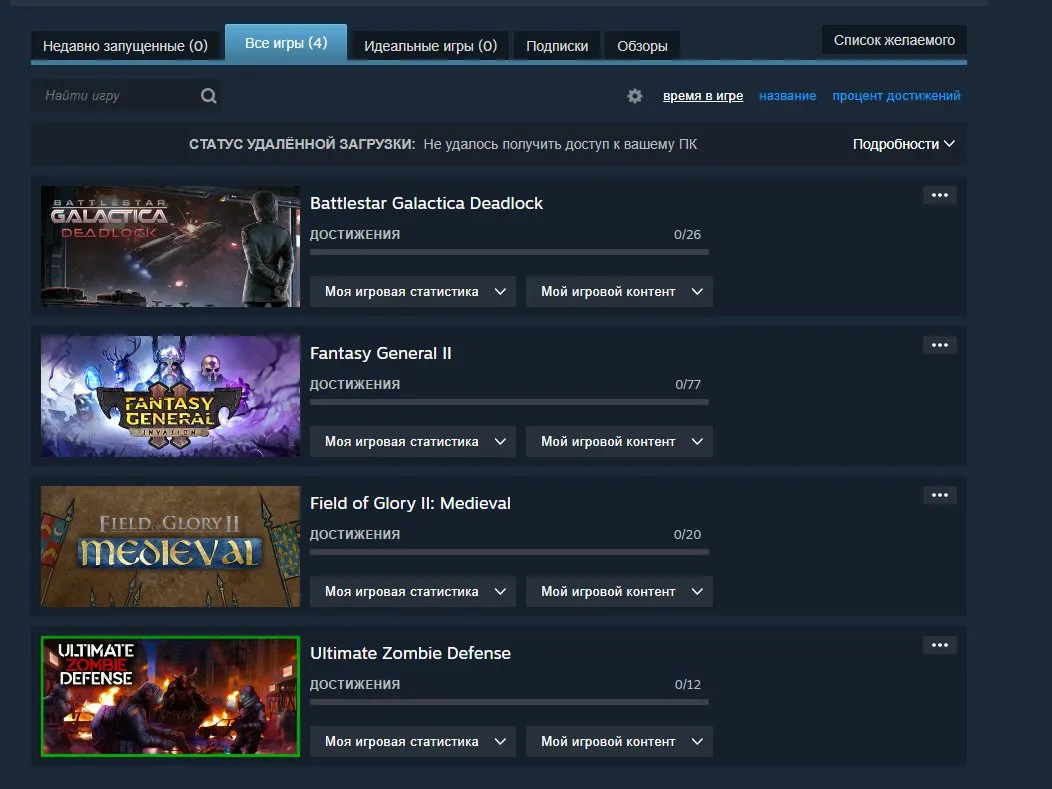Switch to Недавно запущенные (0) tab

coord(125,46)
